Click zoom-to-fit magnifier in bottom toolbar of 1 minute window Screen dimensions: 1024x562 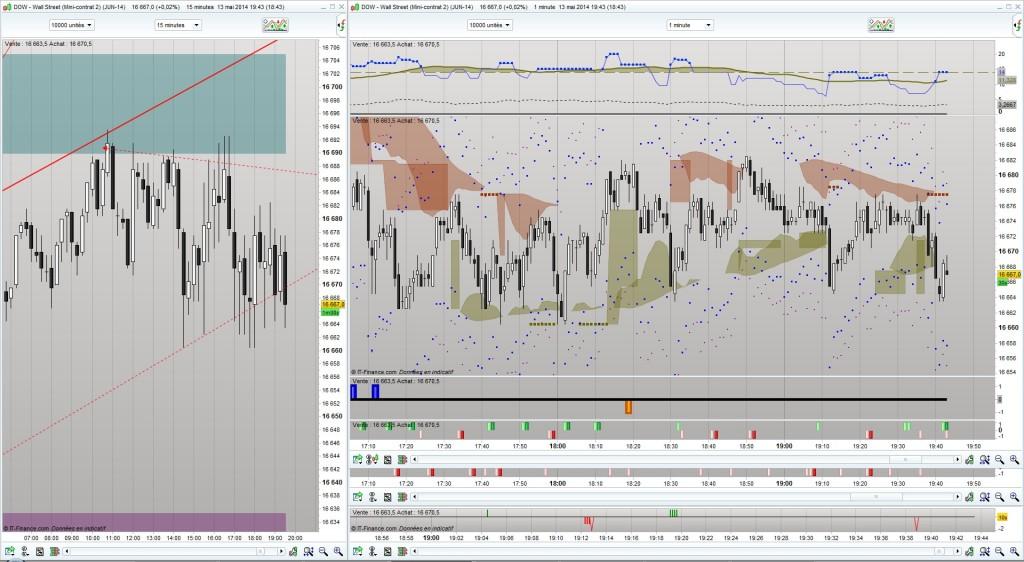984,552
